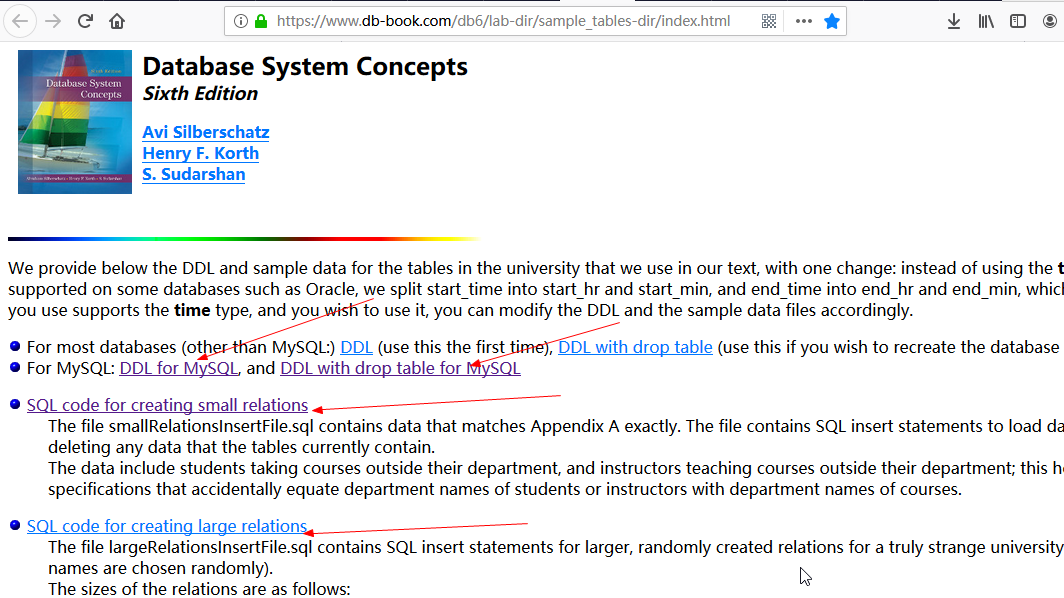Open the browser home page
This screenshot has width=1064, height=598.
(x=117, y=21)
